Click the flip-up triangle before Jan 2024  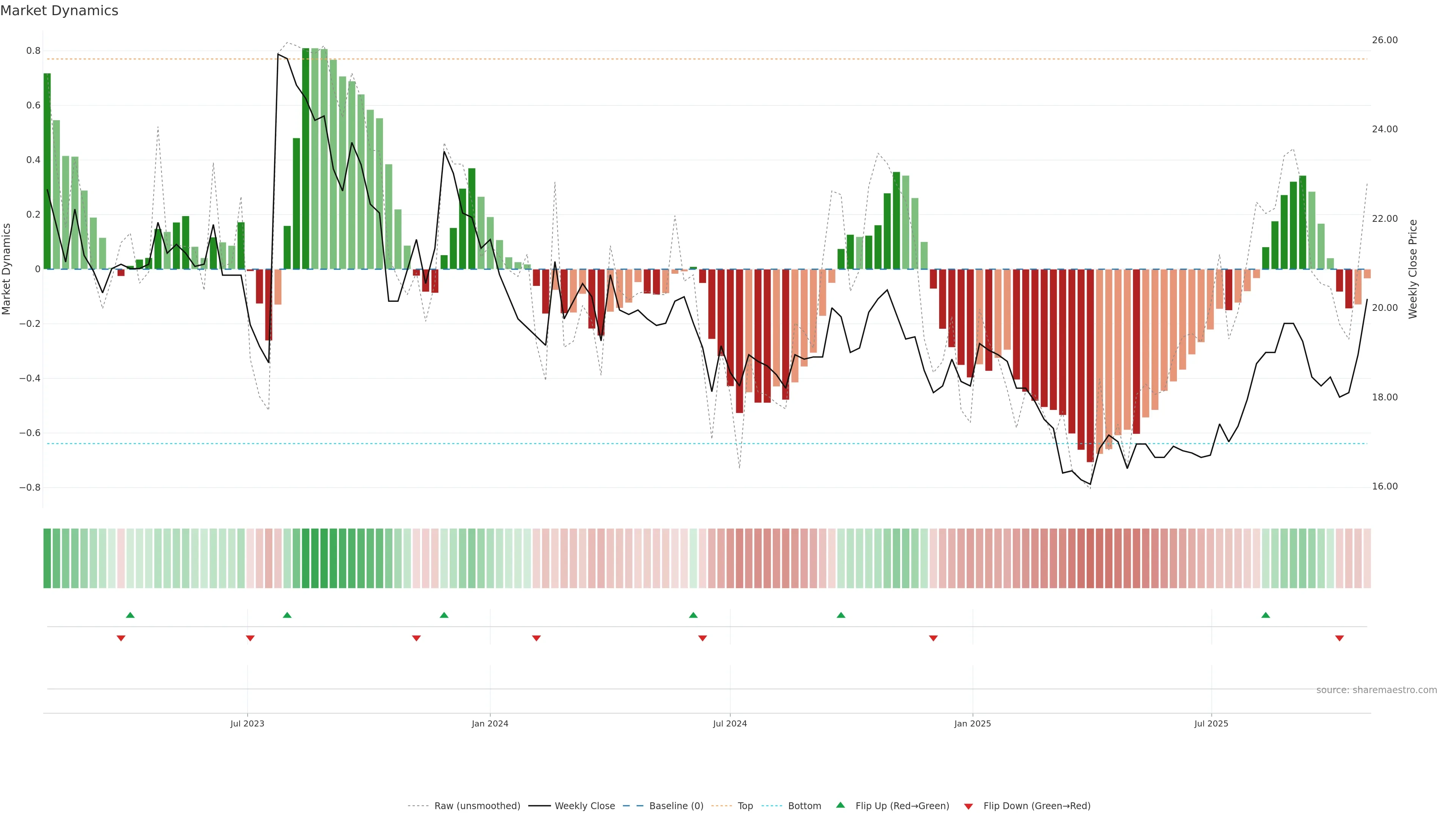pyautogui.click(x=444, y=615)
